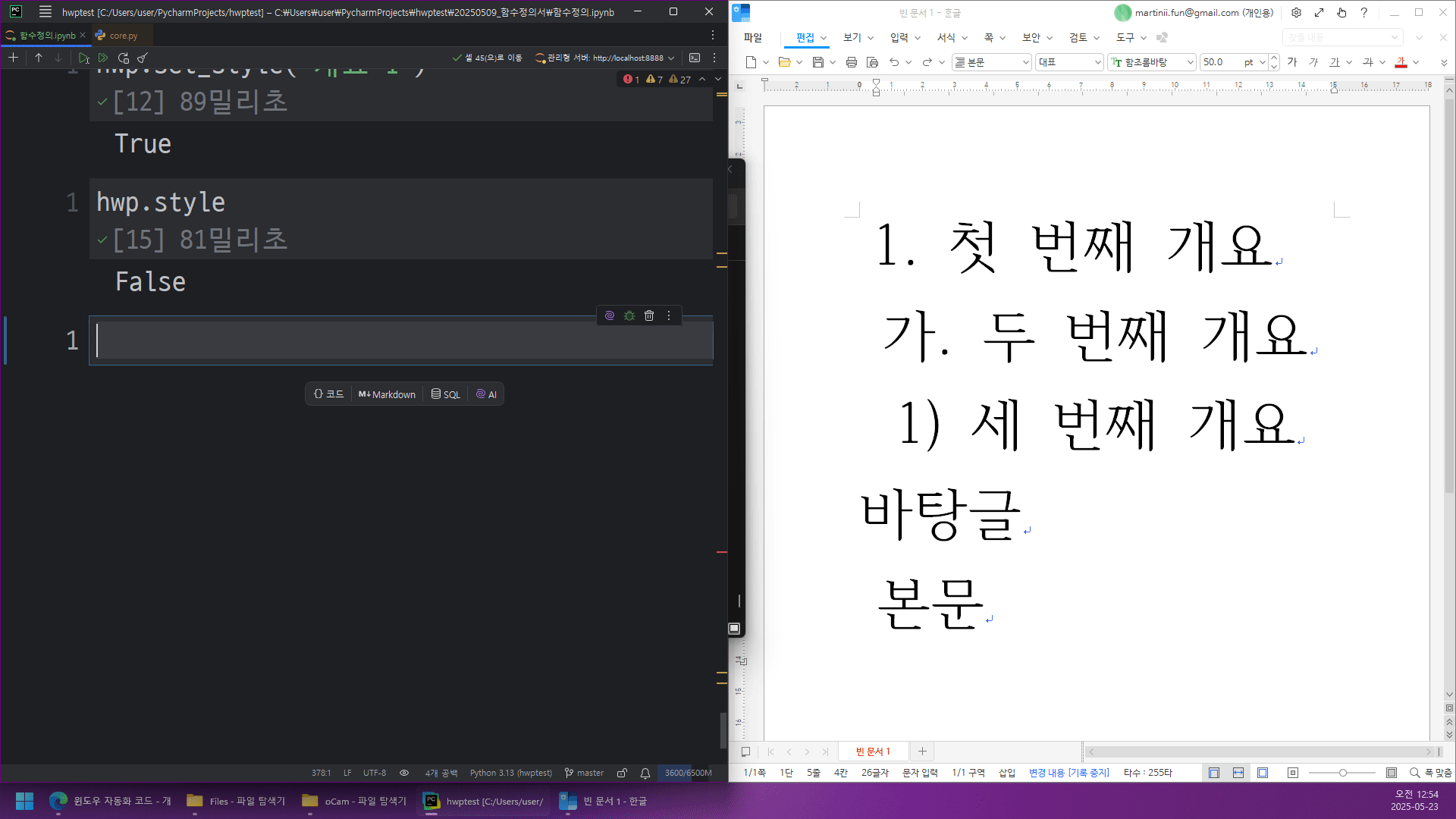Expand the managed server localhost:8888 dropdown
Viewport: 1456px width, 819px height.
click(x=671, y=58)
